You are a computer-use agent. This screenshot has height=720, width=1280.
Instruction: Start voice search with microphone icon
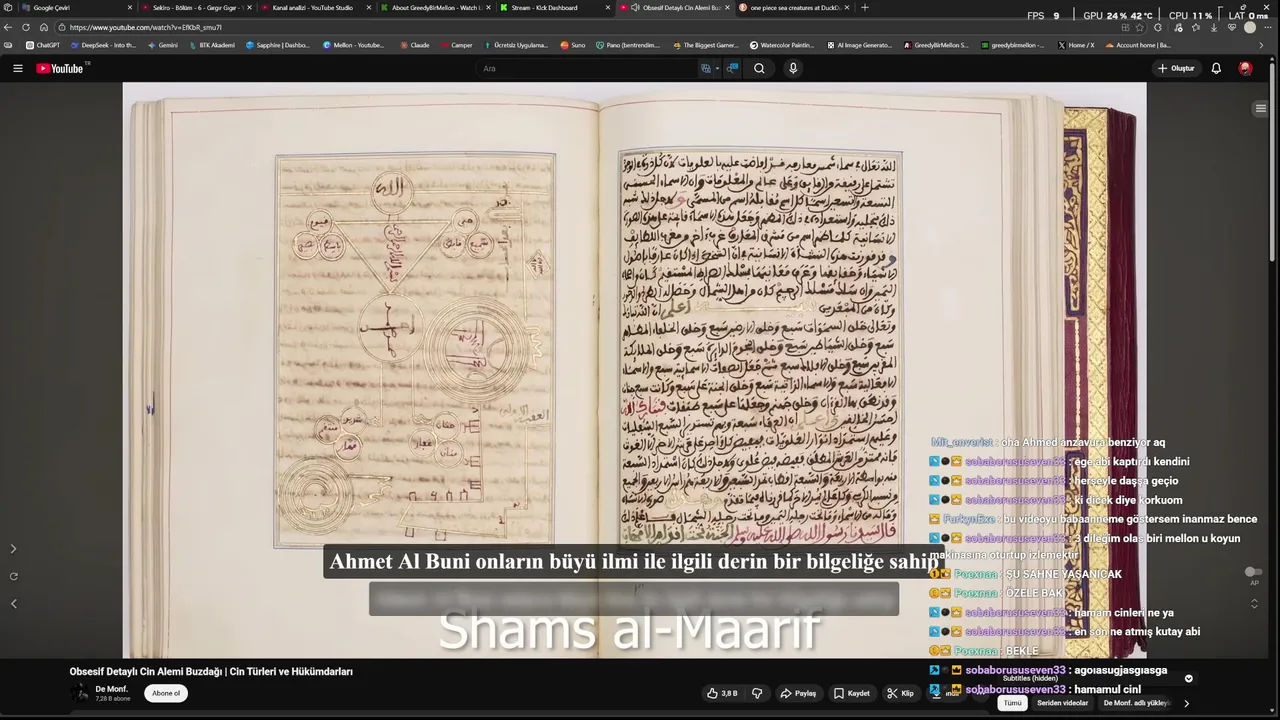[793, 68]
